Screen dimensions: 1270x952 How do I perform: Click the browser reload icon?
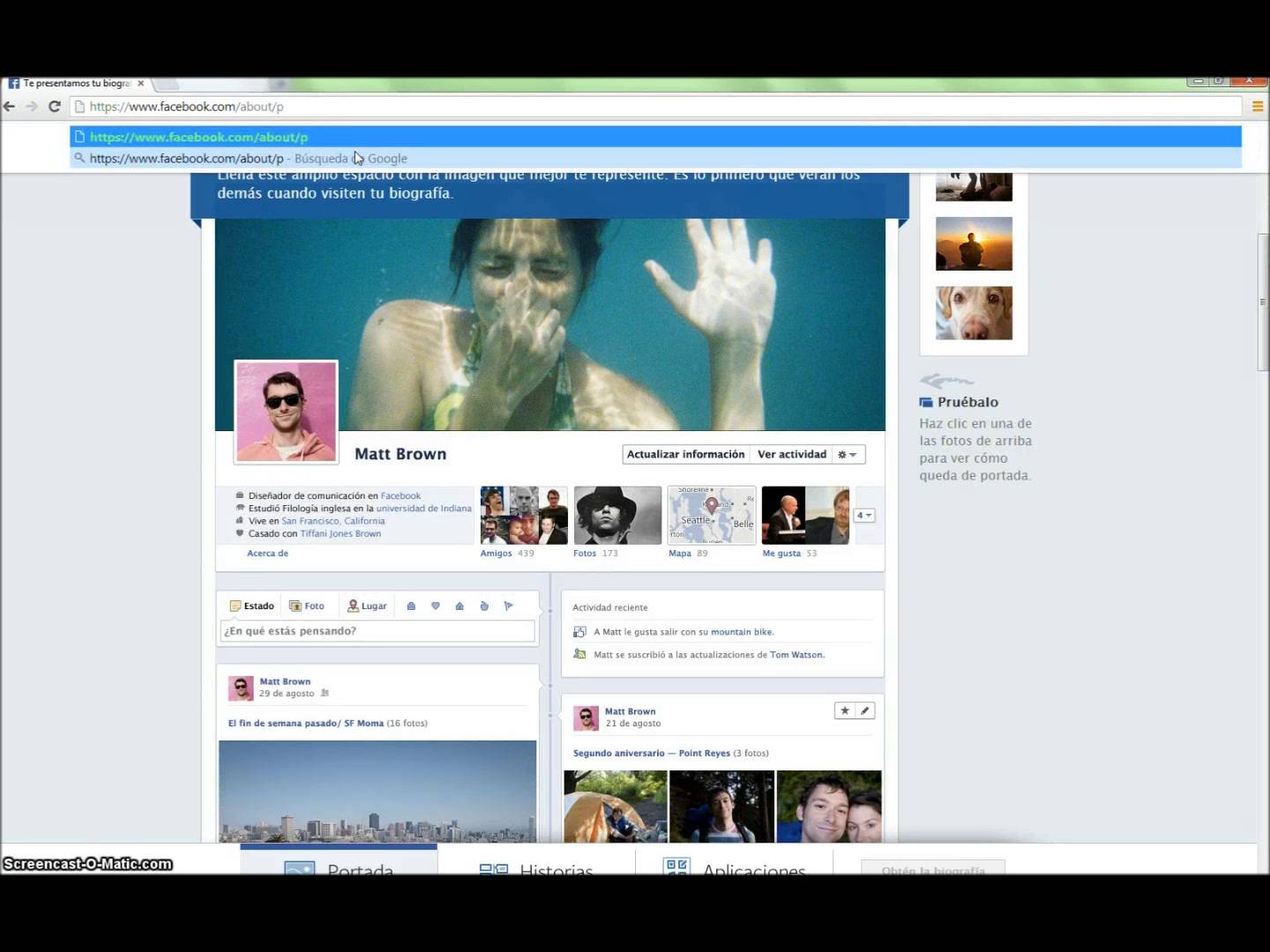pyautogui.click(x=55, y=107)
